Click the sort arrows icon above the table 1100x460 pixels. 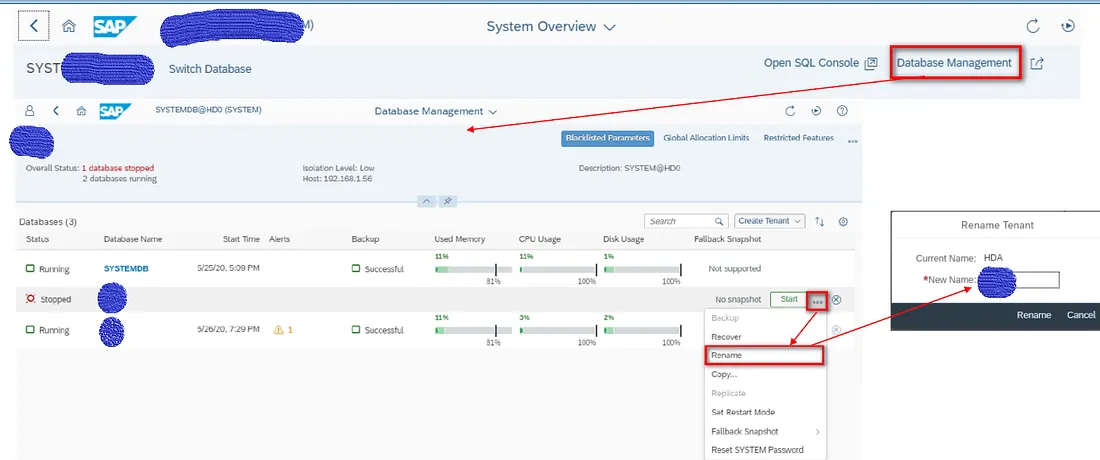pos(819,221)
